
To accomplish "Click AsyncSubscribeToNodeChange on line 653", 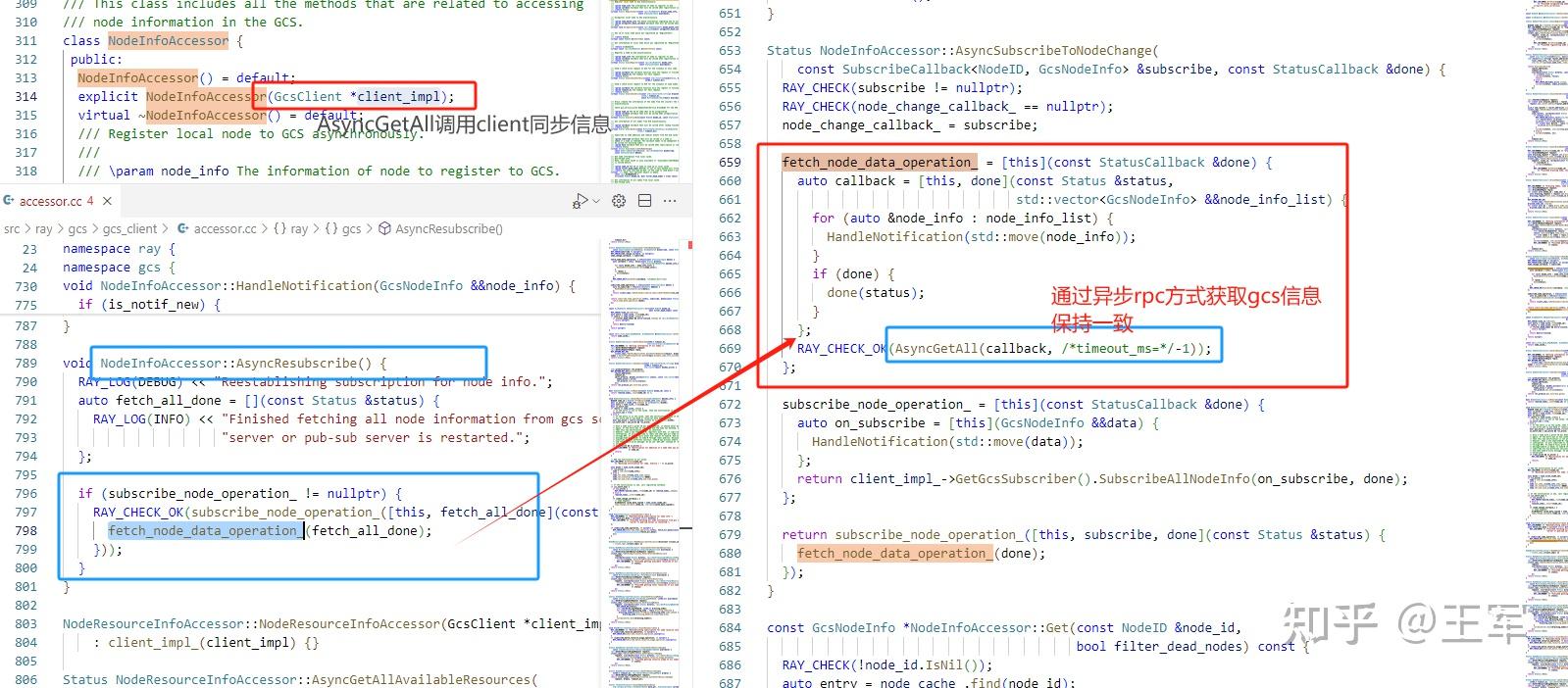I will coord(1057,51).
